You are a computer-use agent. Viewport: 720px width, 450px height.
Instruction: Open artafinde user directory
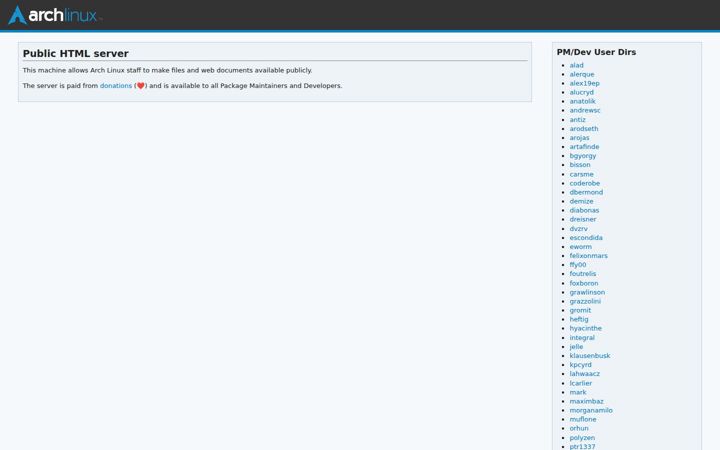[x=584, y=147]
